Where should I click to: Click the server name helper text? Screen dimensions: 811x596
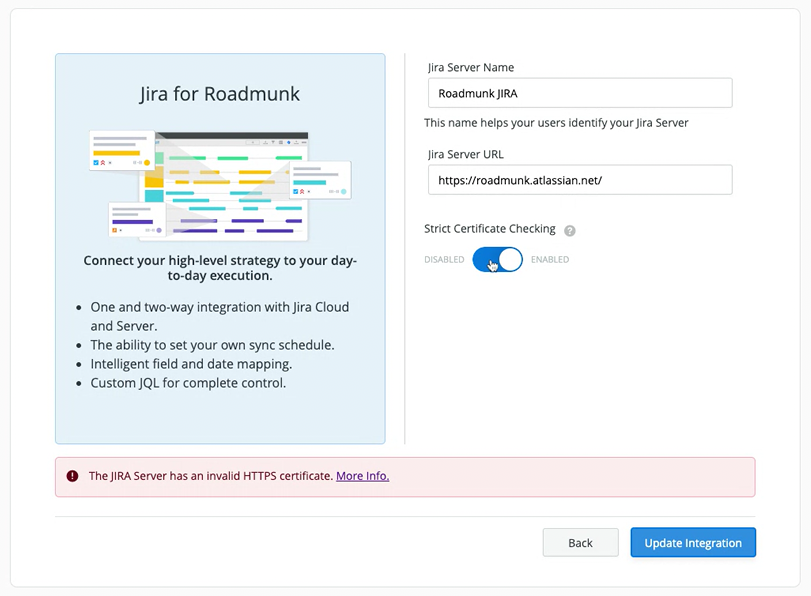click(556, 123)
